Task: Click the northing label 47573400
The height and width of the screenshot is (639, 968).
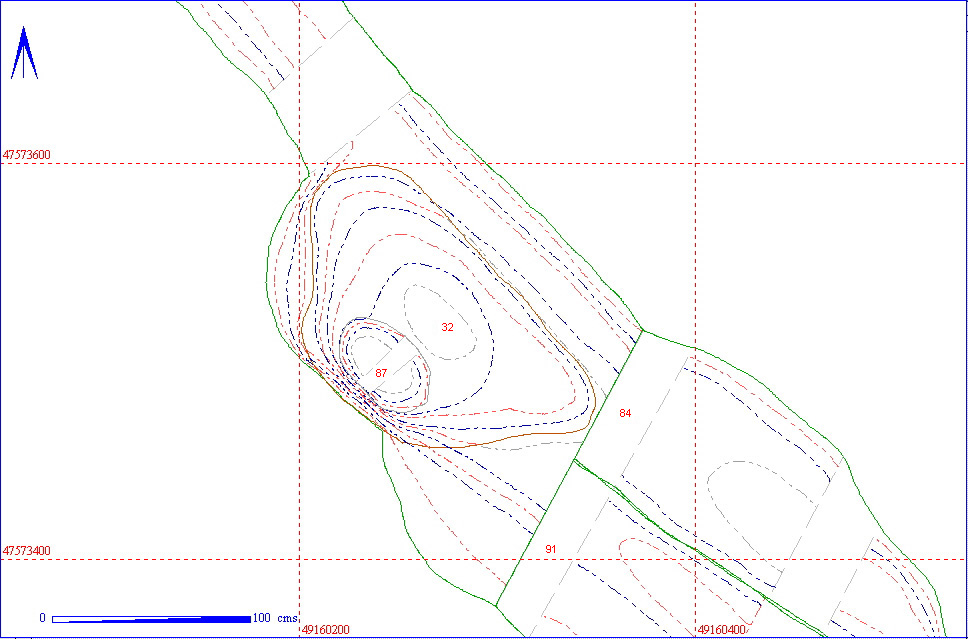Action: point(27,551)
